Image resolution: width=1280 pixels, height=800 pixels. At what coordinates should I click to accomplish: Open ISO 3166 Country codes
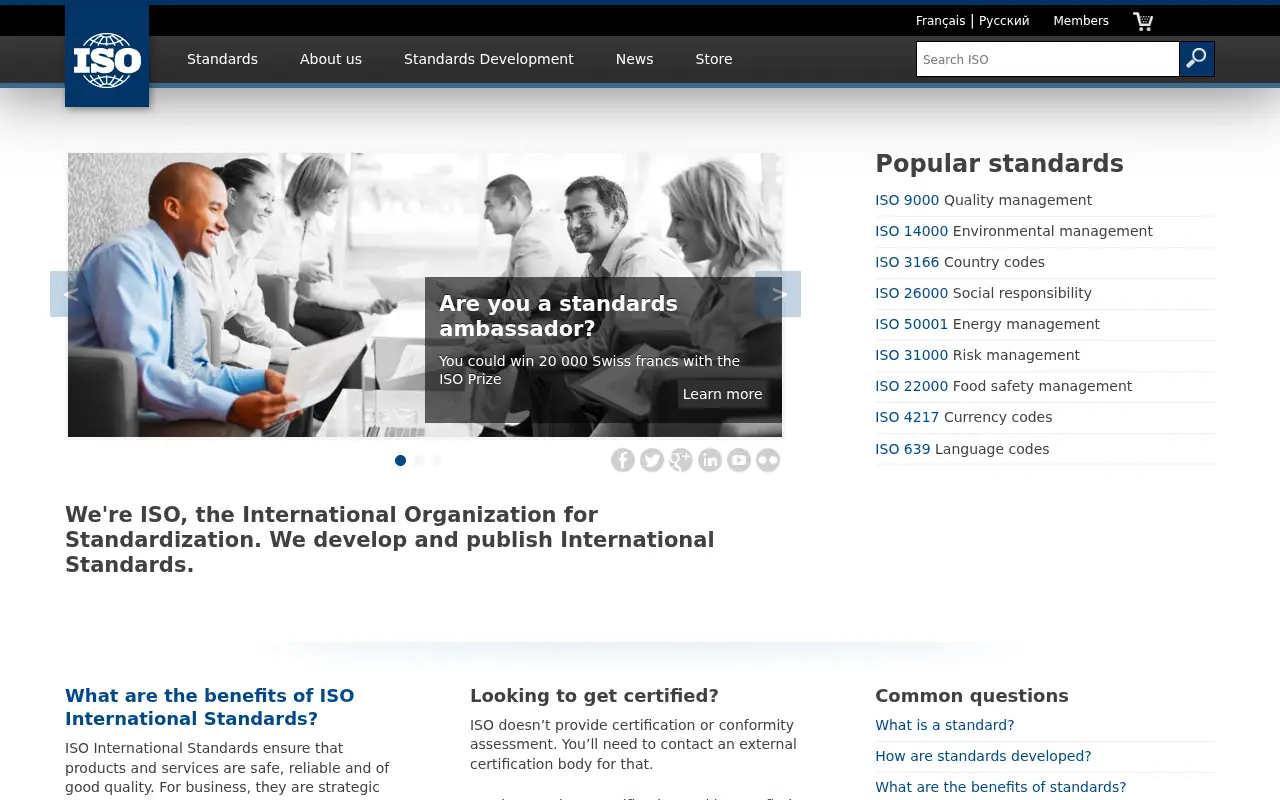(x=960, y=262)
